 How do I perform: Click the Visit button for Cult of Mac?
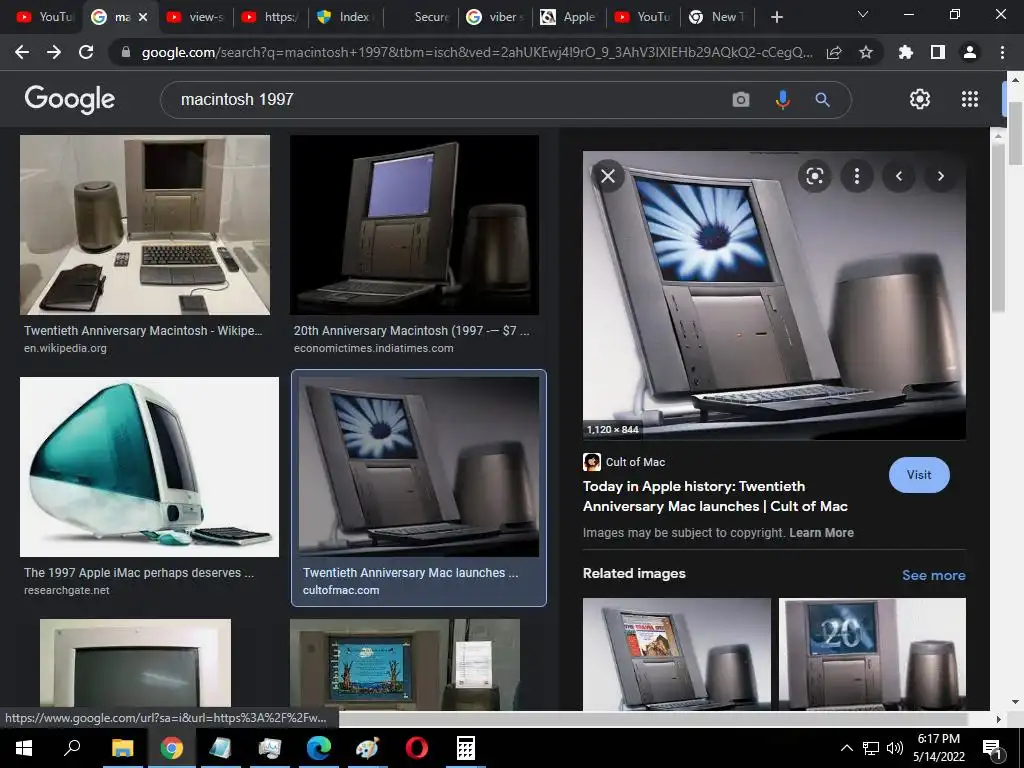919,475
